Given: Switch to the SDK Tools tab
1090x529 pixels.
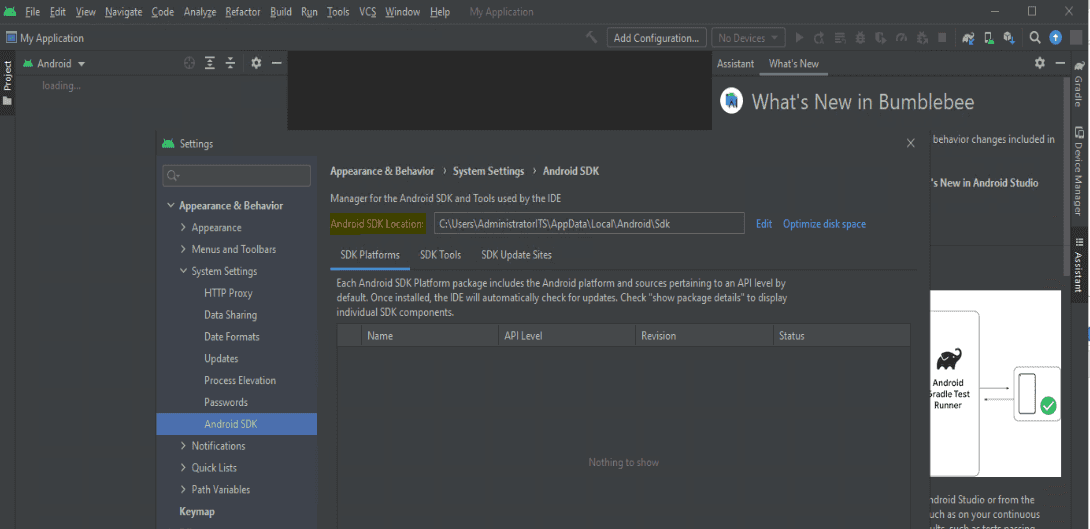Looking at the screenshot, I should coord(441,255).
